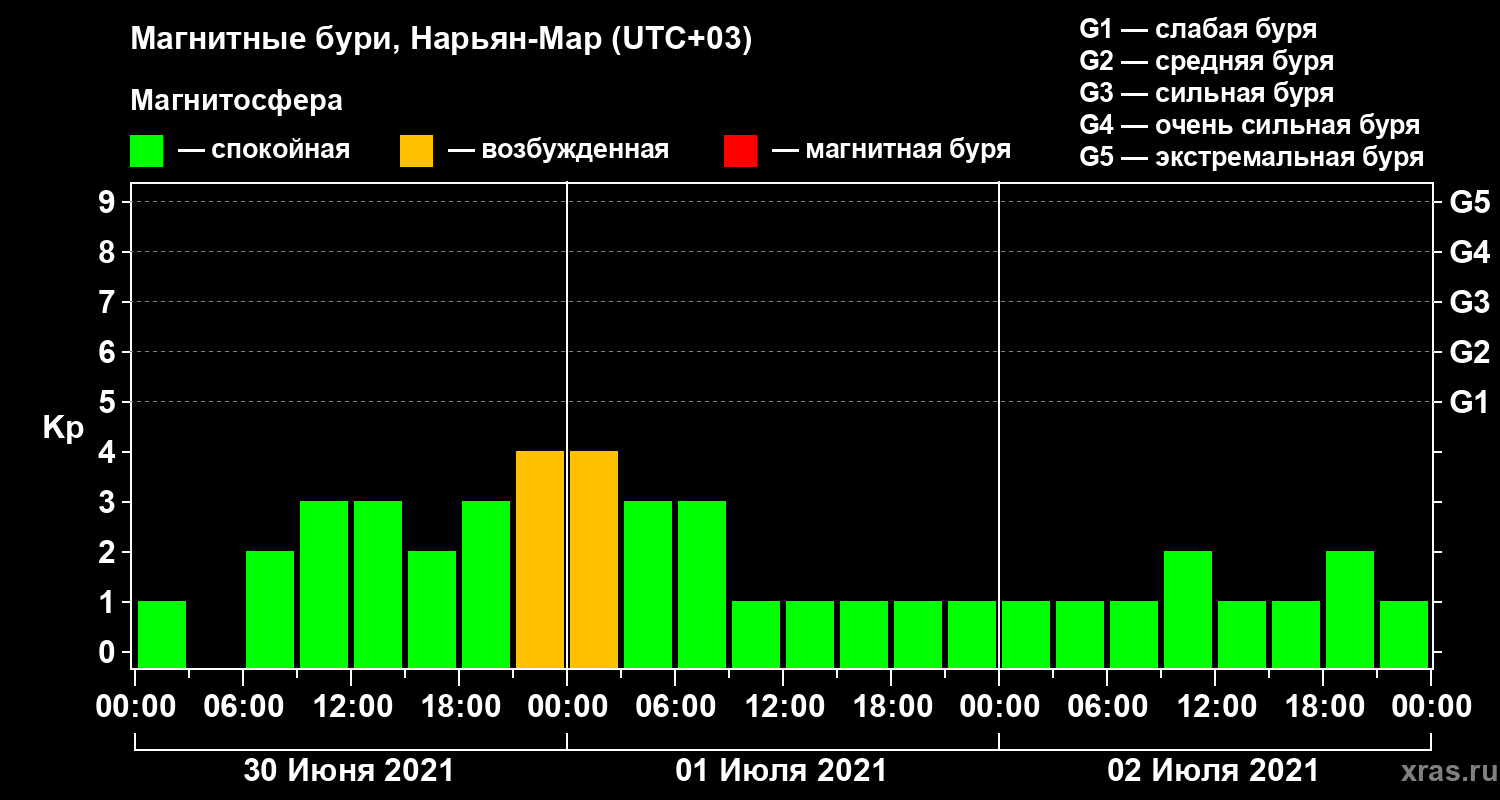Click the "G5 — экстремальная буря" legend line

point(1252,157)
